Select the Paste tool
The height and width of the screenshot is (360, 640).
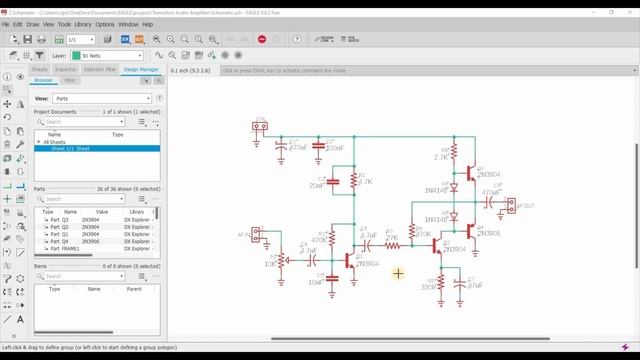tap(20, 131)
